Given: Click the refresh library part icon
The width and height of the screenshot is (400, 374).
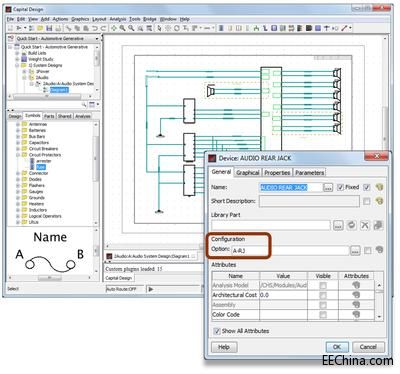Looking at the screenshot, I should coord(351,225).
